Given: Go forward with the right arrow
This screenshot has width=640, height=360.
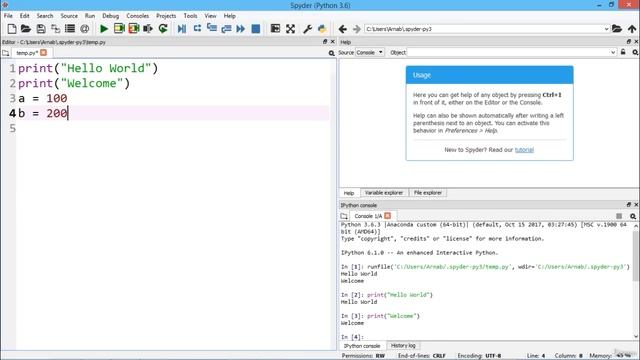Looking at the screenshot, I should [357, 29].
